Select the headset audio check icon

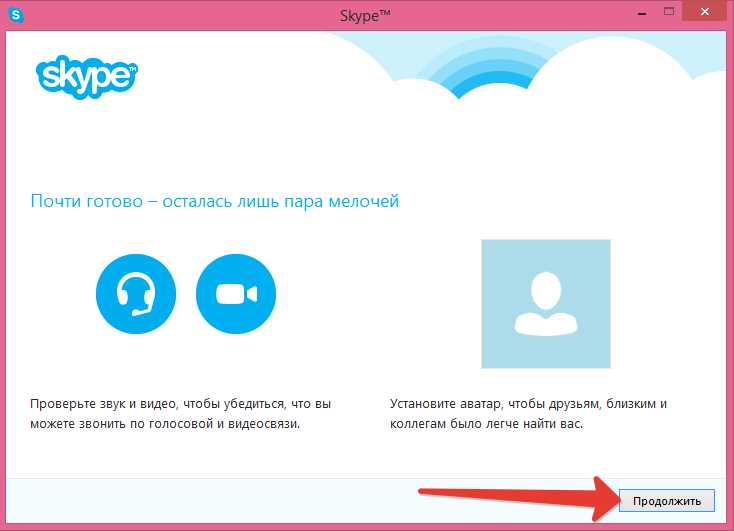(136, 294)
